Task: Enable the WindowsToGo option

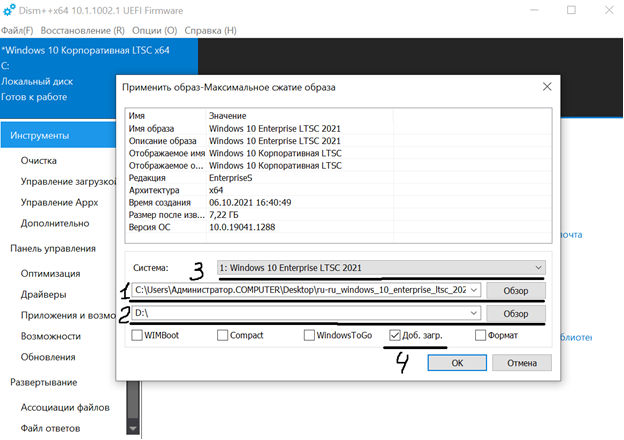Action: [x=311, y=336]
